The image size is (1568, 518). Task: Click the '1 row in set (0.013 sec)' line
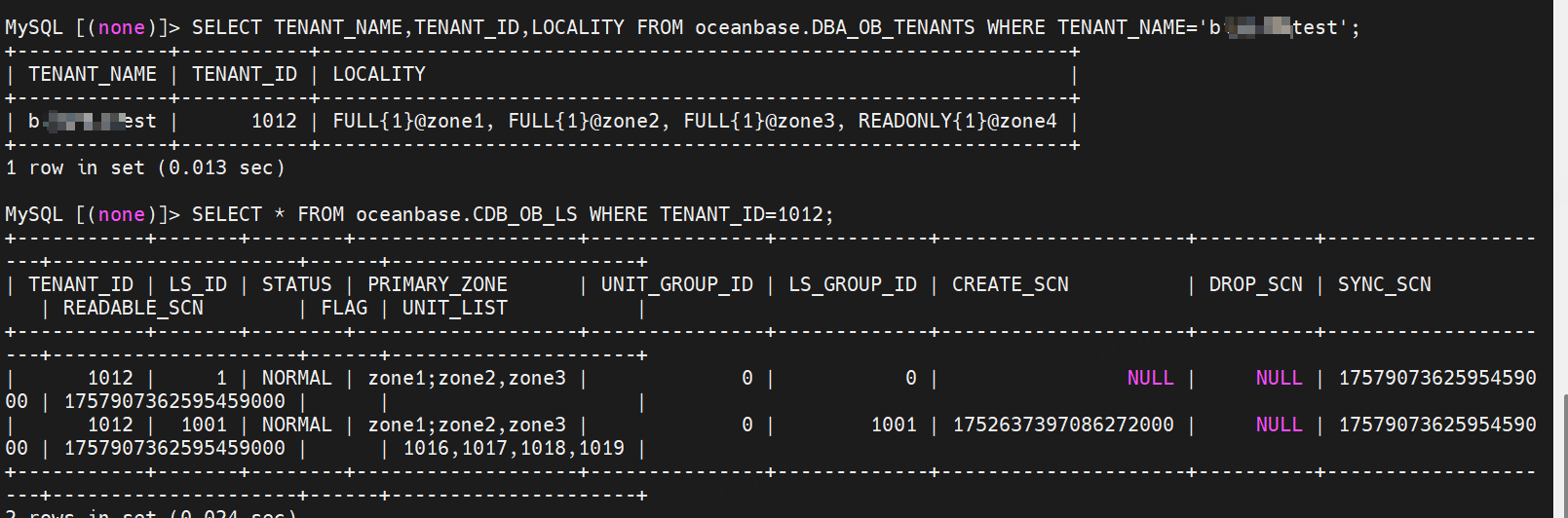145,167
